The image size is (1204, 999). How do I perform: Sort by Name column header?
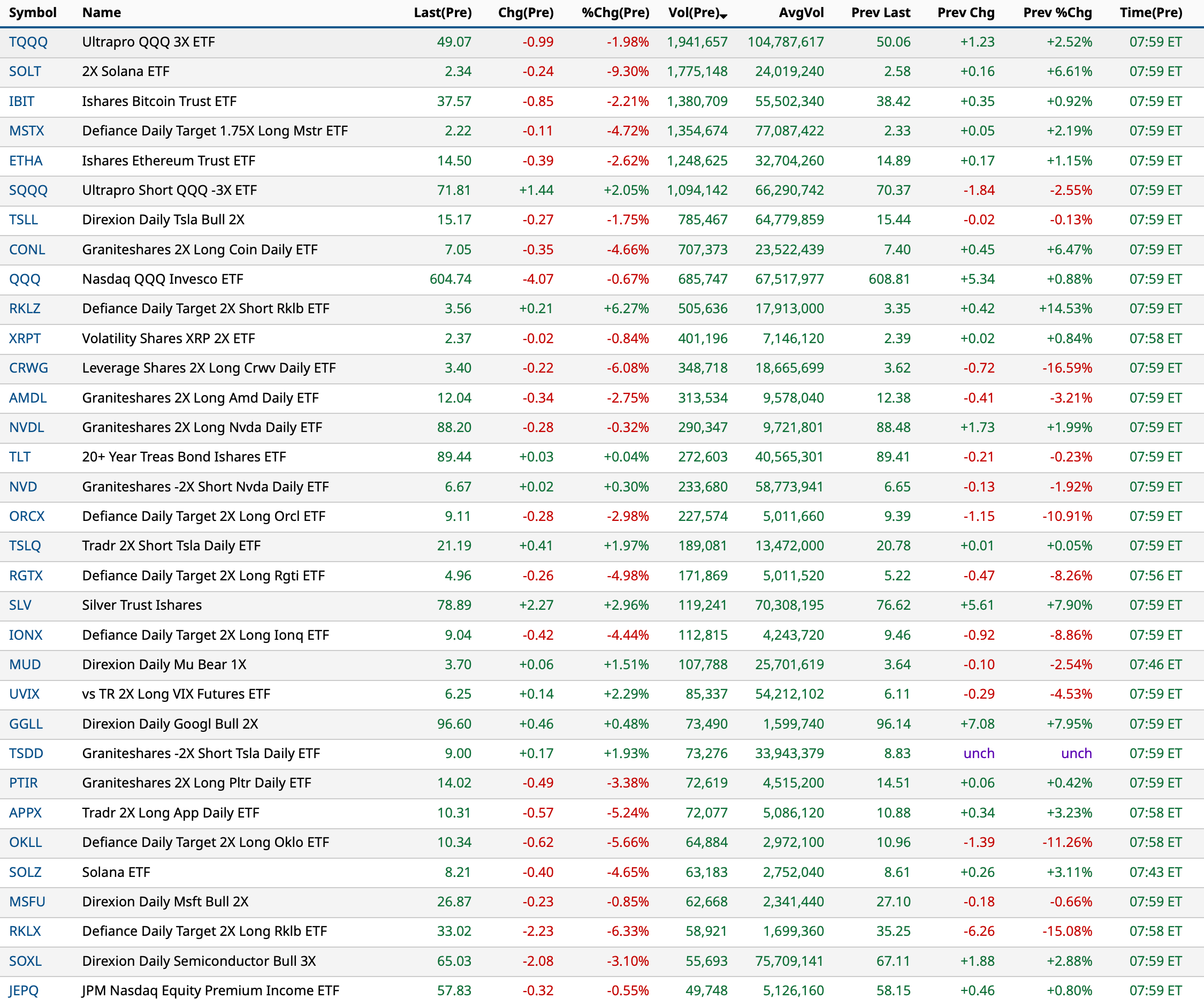102,13
